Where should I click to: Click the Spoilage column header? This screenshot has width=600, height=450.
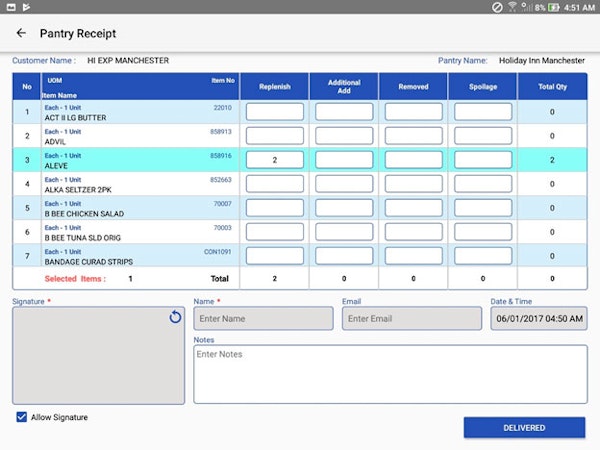click(483, 86)
